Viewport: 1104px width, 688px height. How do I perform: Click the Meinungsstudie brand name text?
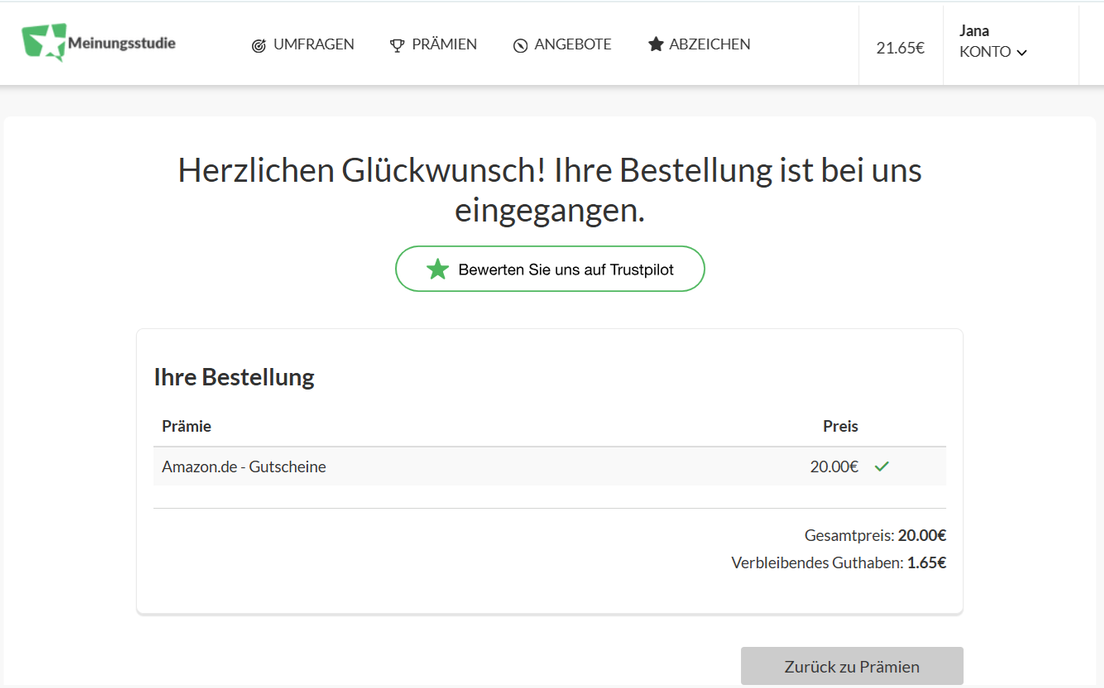point(122,43)
